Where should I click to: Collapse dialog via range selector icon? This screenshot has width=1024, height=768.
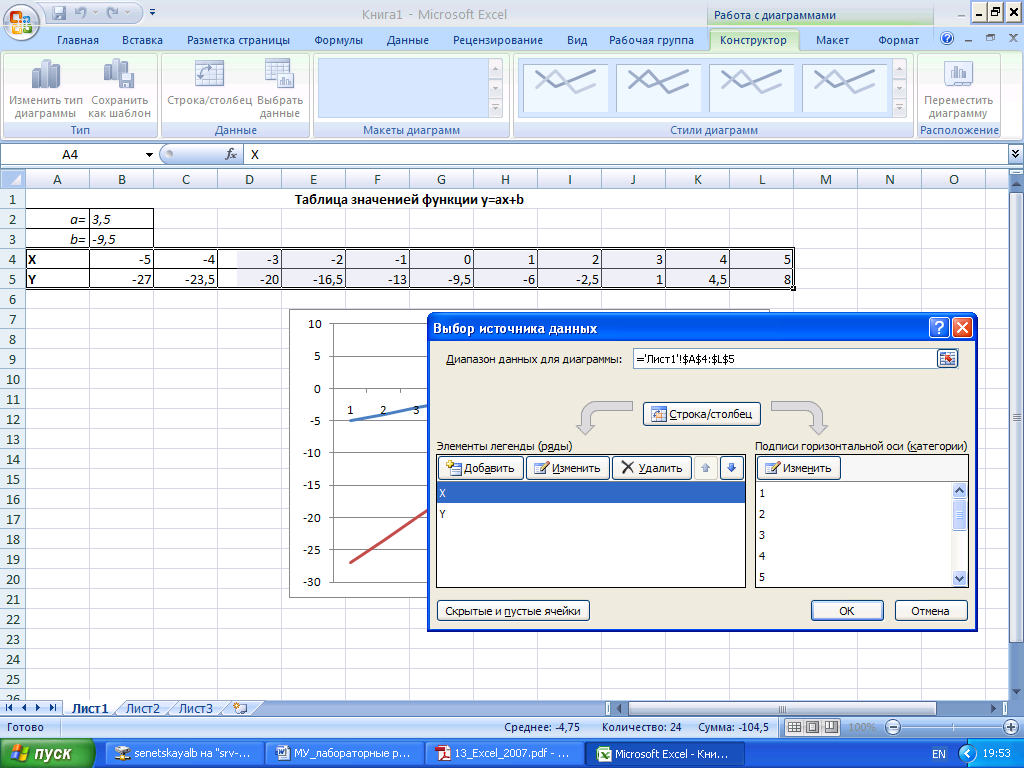[947, 359]
